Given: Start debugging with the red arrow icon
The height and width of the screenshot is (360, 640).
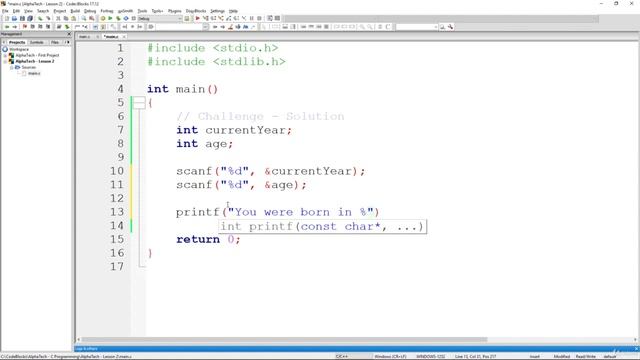Looking at the screenshot, I should tap(198, 18).
